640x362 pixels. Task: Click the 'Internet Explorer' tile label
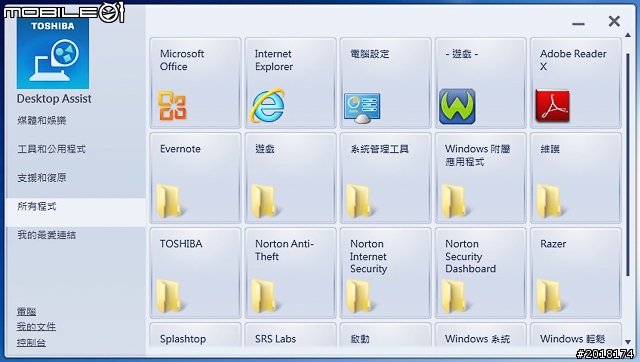(274, 60)
